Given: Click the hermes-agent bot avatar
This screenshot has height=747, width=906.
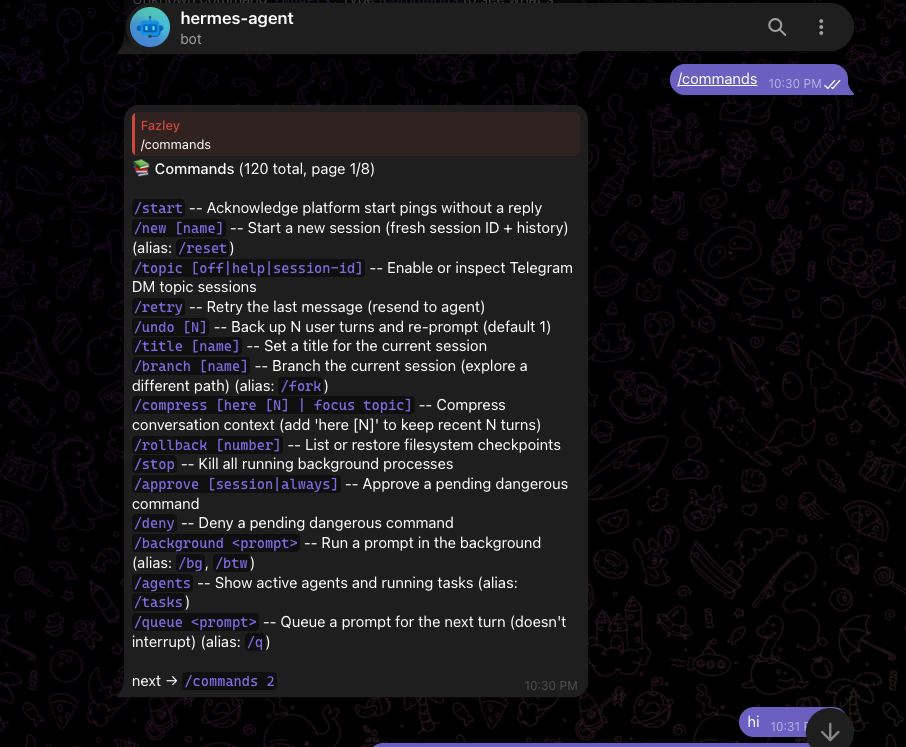Looking at the screenshot, I should pos(150,27).
